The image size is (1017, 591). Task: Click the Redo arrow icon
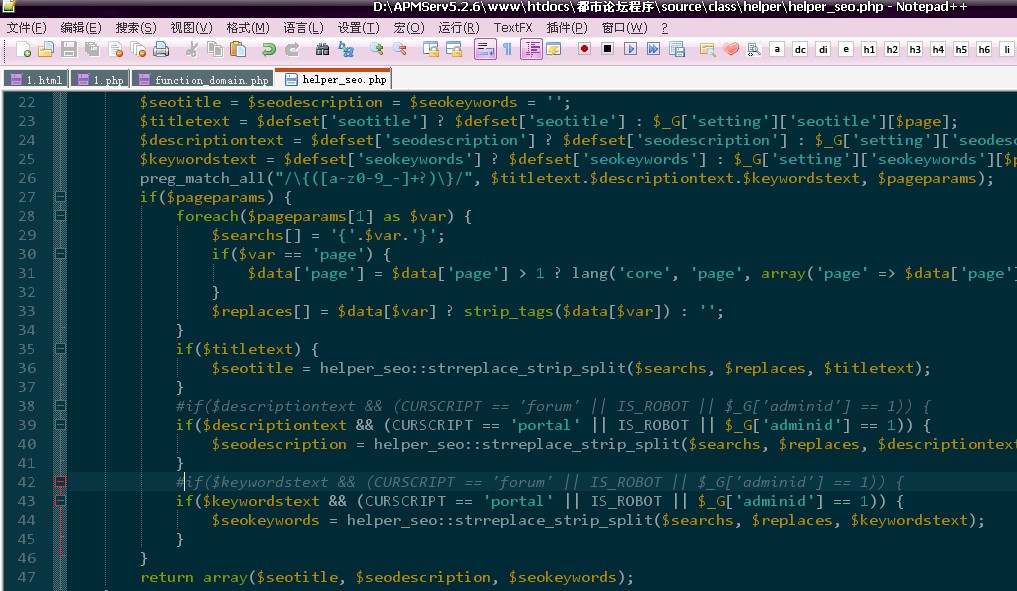pyautogui.click(x=292, y=49)
